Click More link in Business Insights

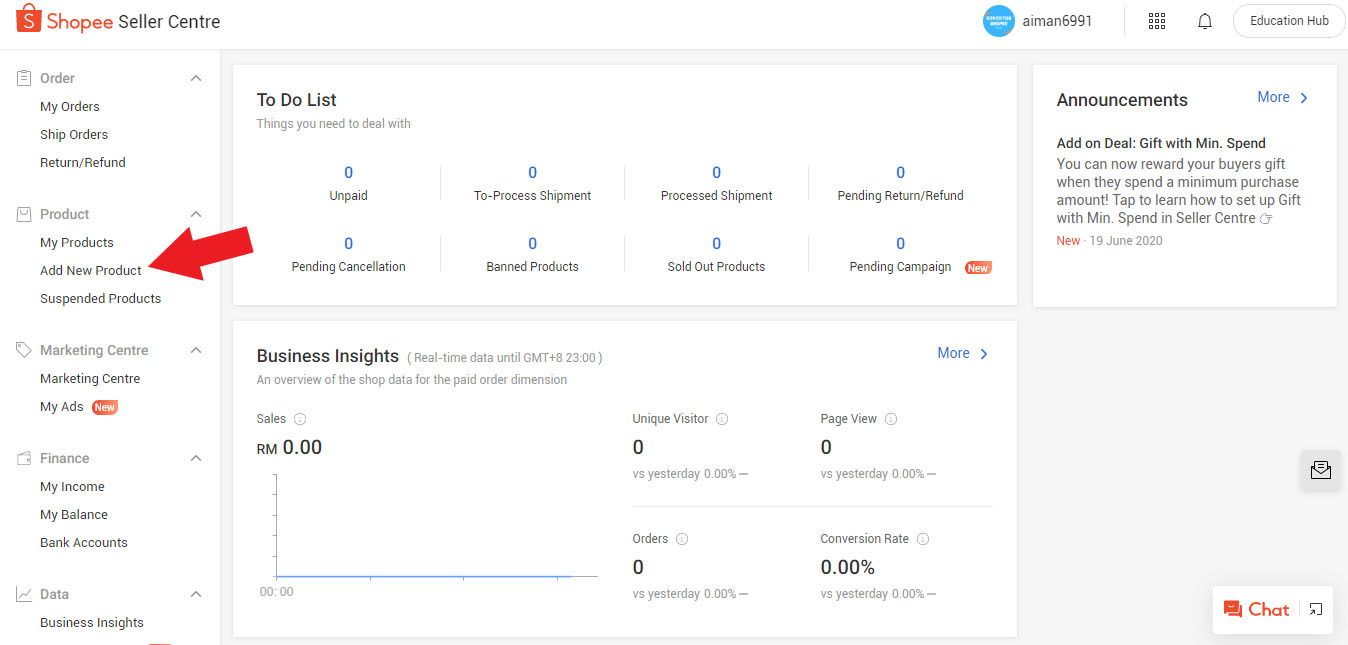tap(963, 353)
